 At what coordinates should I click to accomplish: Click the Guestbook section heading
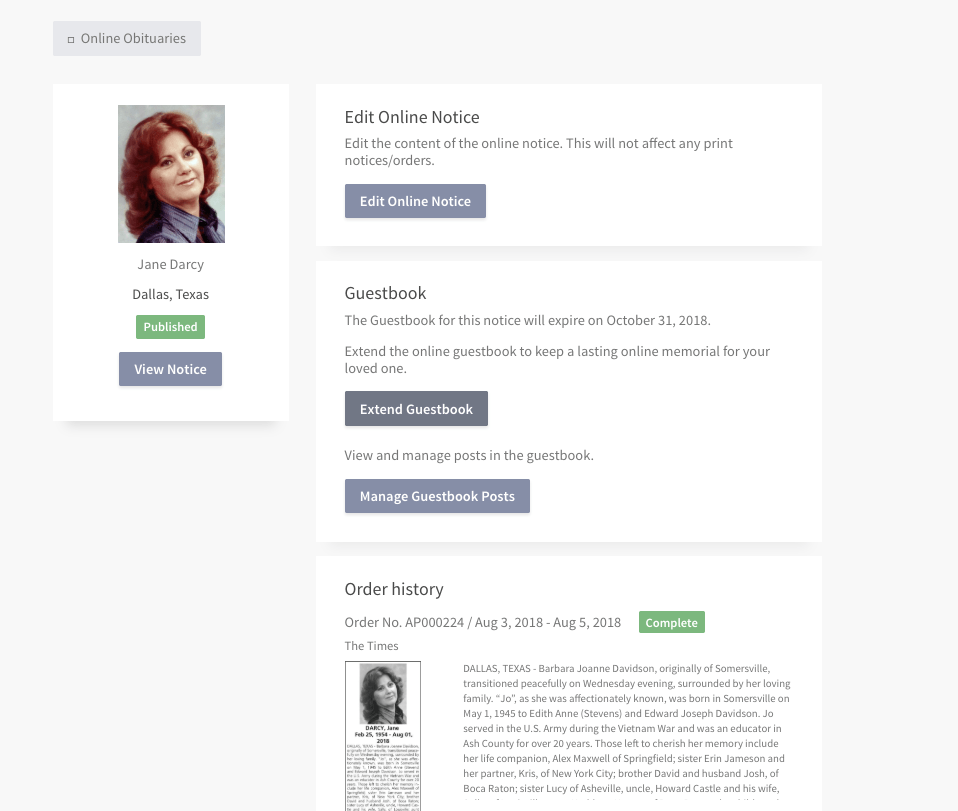click(x=385, y=293)
